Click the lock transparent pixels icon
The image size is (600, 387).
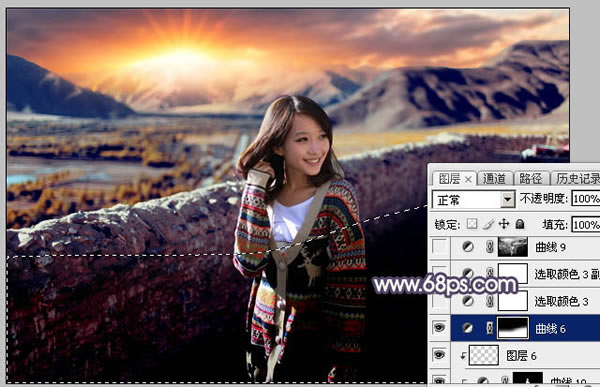[472, 224]
